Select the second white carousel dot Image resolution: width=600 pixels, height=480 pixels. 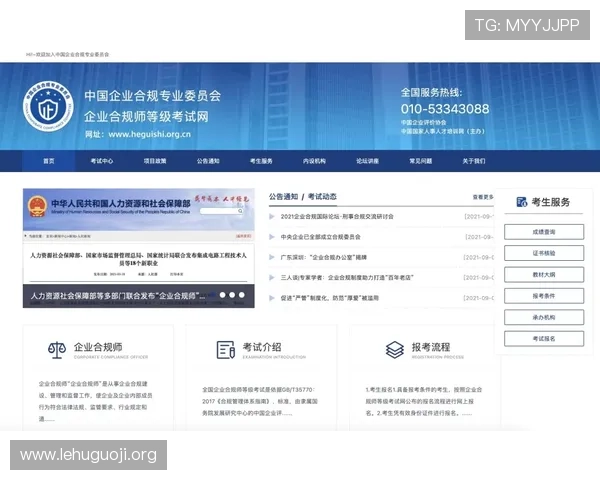pos(232,295)
